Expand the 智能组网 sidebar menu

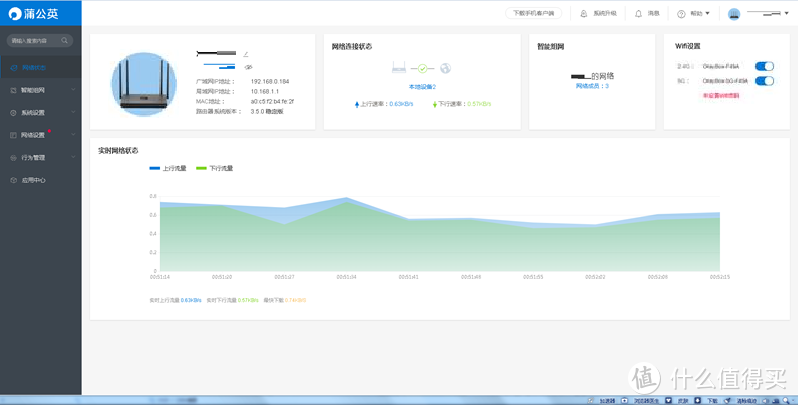tap(40, 90)
